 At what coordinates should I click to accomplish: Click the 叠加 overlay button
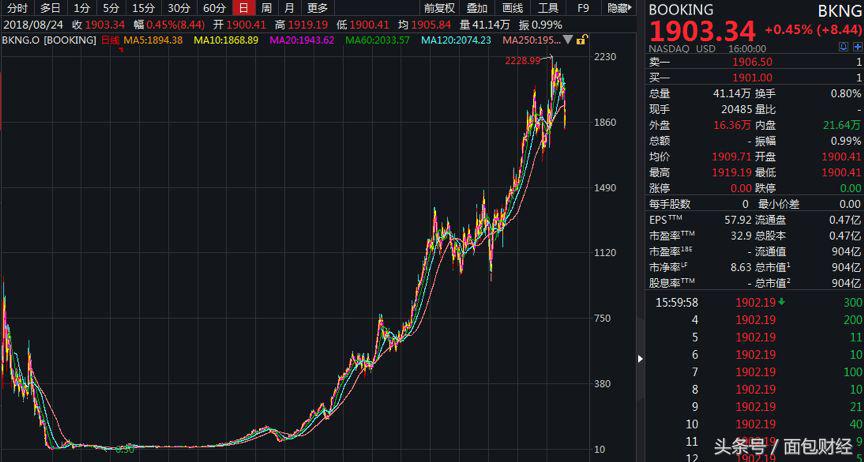[x=477, y=8]
